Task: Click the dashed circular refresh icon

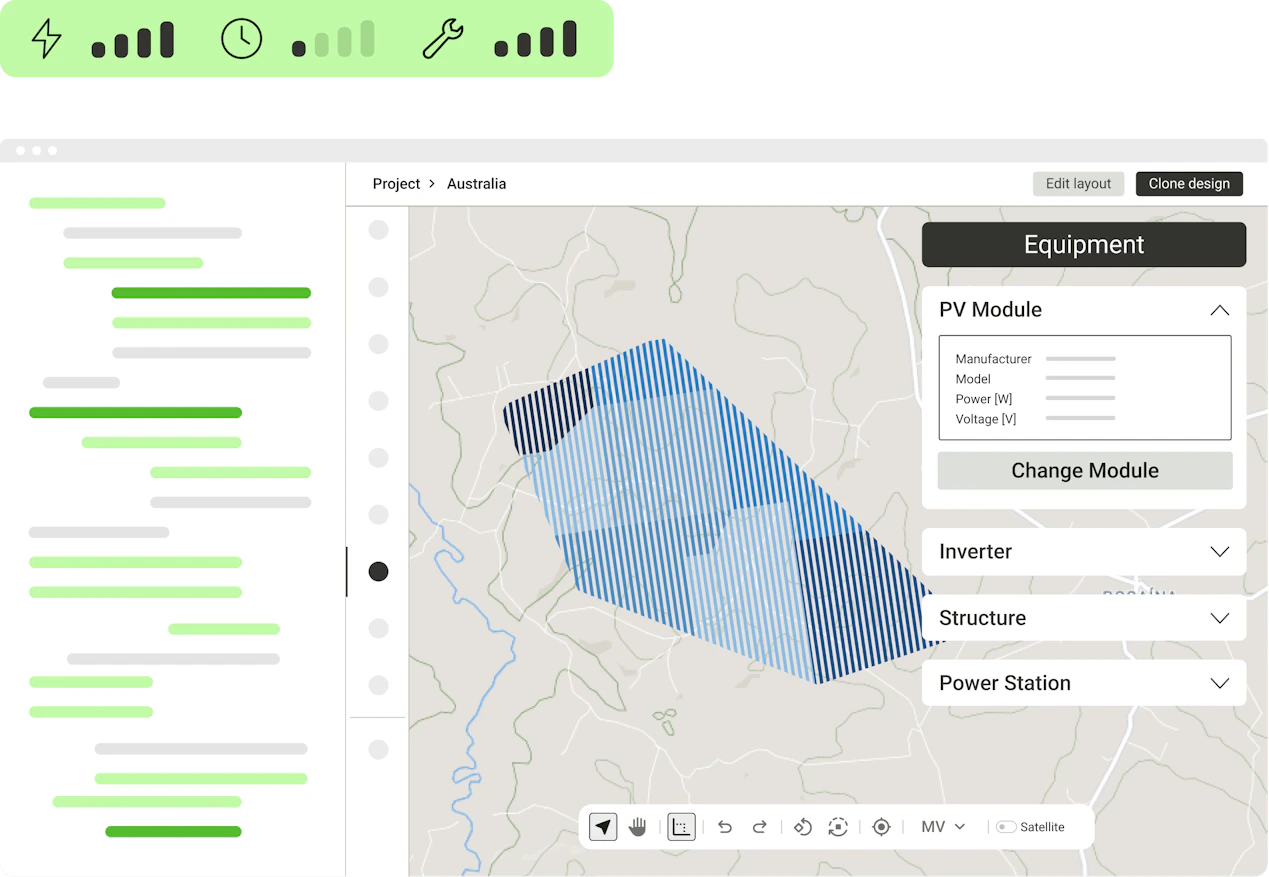Action: pos(838,827)
